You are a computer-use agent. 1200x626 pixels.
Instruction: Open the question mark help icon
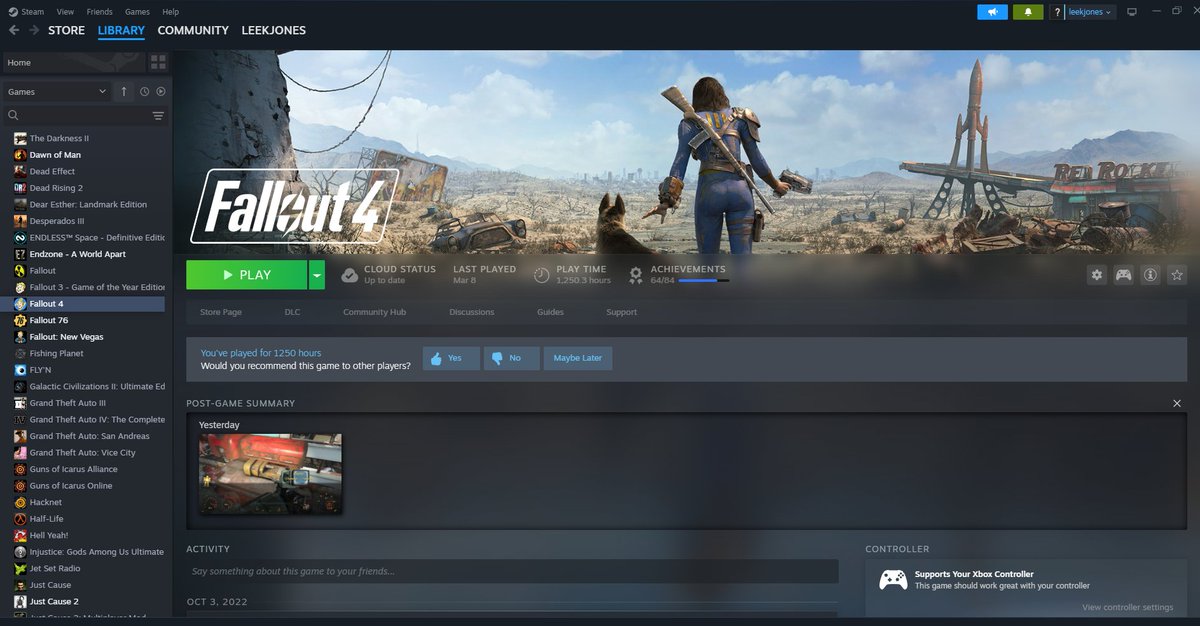click(x=1057, y=12)
